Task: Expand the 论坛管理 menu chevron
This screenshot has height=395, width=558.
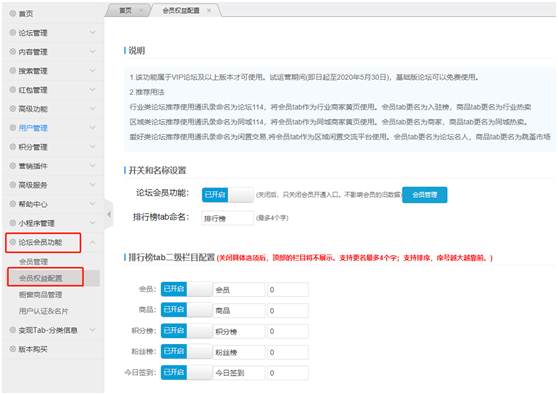Action: [x=93, y=33]
